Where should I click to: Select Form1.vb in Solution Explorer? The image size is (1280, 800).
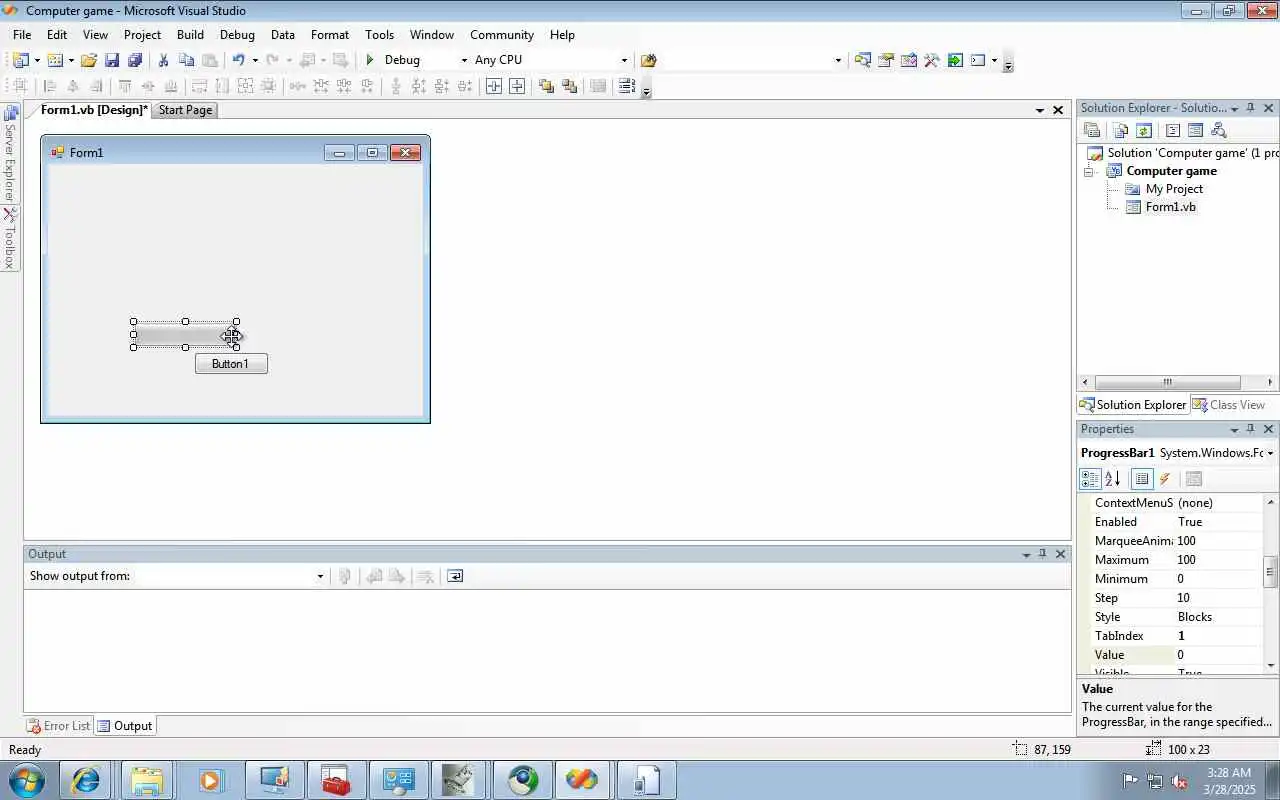coord(1170,207)
